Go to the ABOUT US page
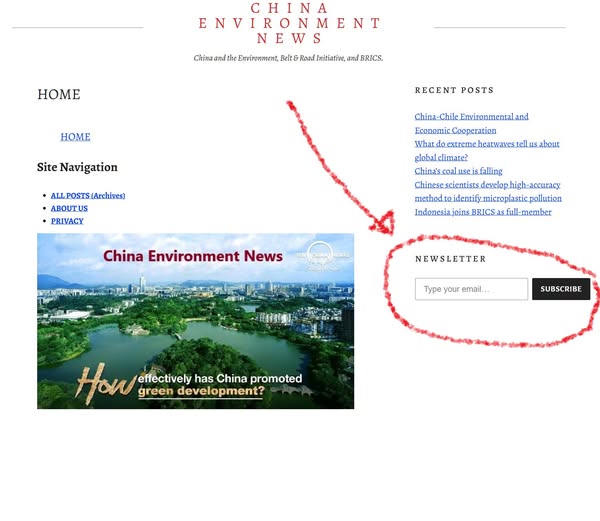The width and height of the screenshot is (600, 521). 69,208
